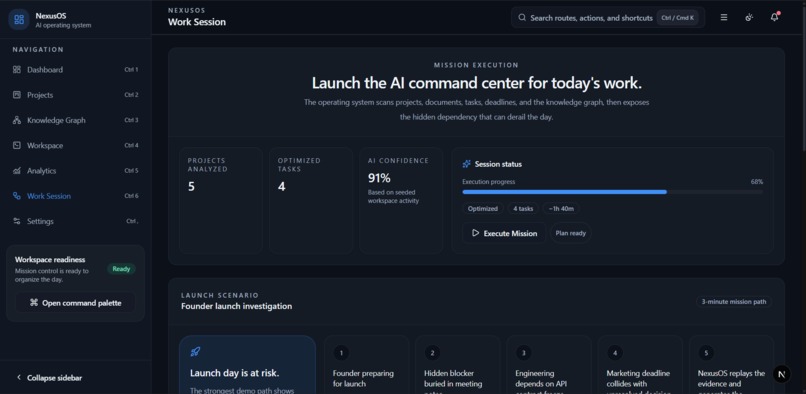Click the round N badge at bottom right
The height and width of the screenshot is (394, 806).
(x=782, y=374)
